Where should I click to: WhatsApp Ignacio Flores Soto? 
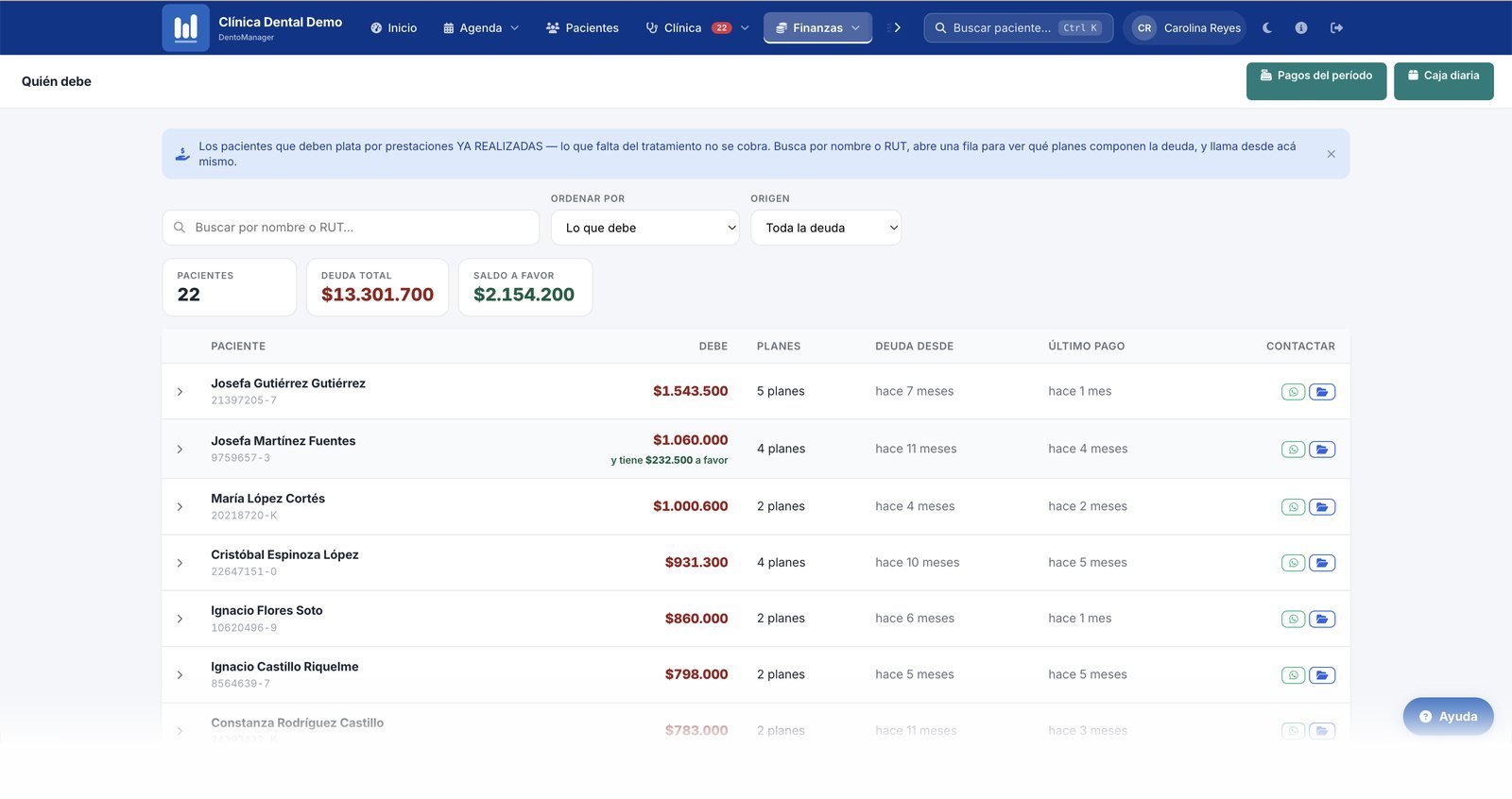[x=1293, y=620]
